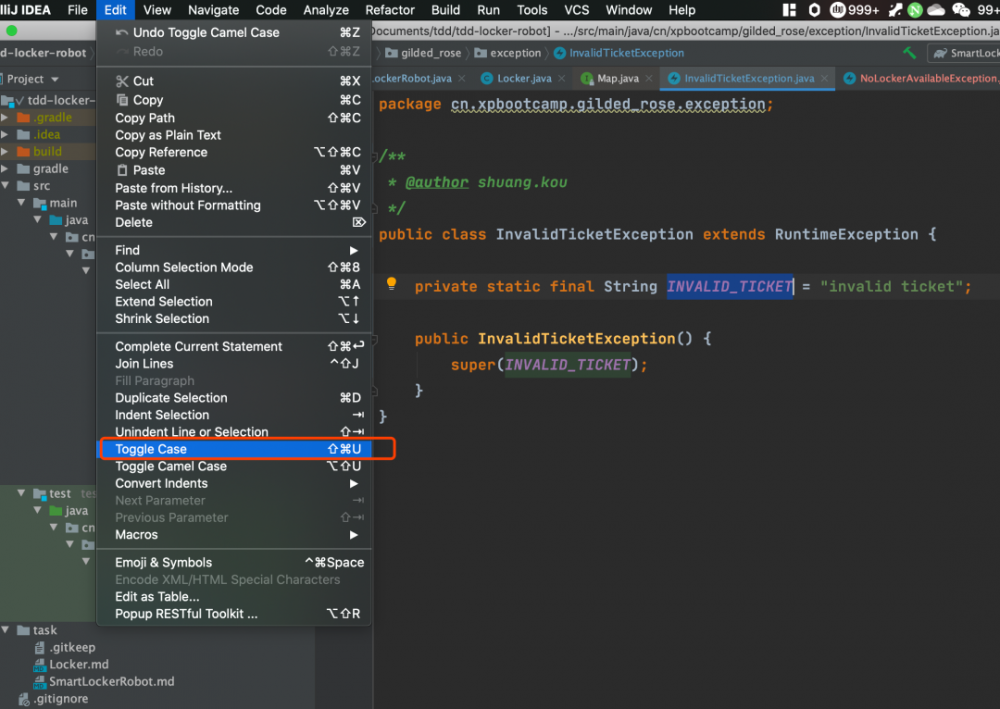Collapse the src folder
This screenshot has height=709, width=1000.
pyautogui.click(x=6, y=186)
